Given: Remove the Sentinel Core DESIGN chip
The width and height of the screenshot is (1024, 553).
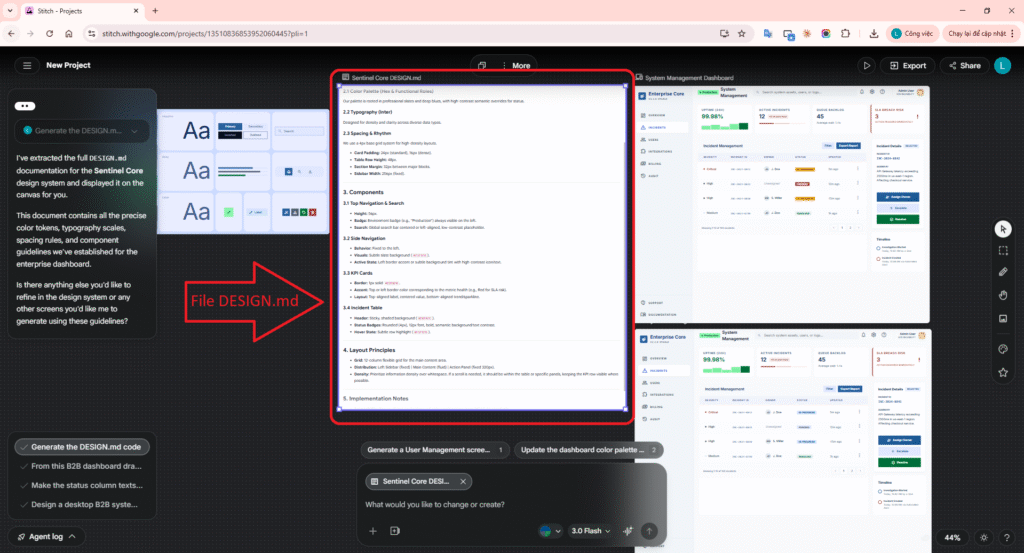Looking at the screenshot, I should point(464,481).
